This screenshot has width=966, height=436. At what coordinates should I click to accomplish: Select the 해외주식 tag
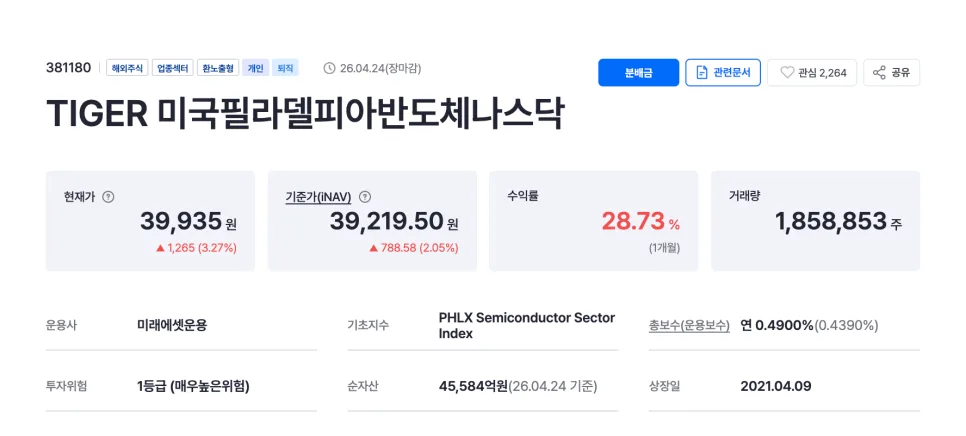tap(127, 68)
